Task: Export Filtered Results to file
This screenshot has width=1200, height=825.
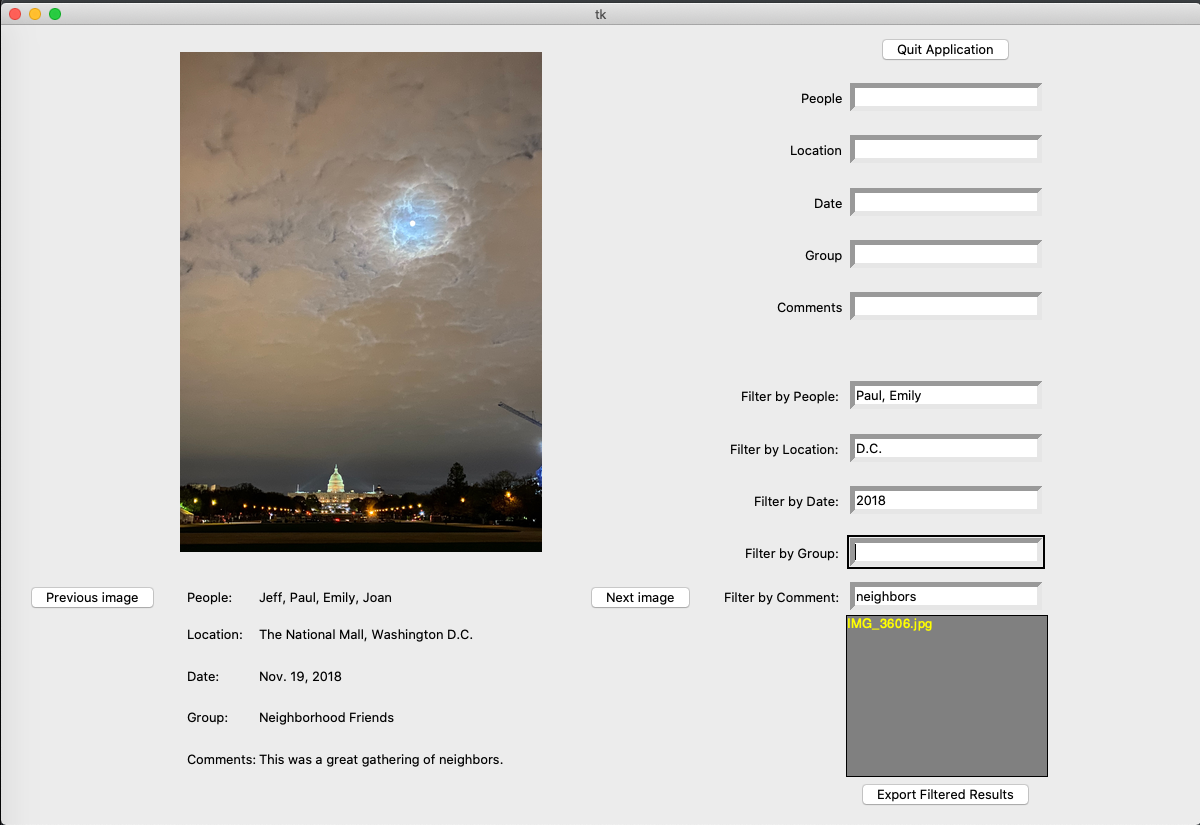Action: pyautogui.click(x=945, y=794)
